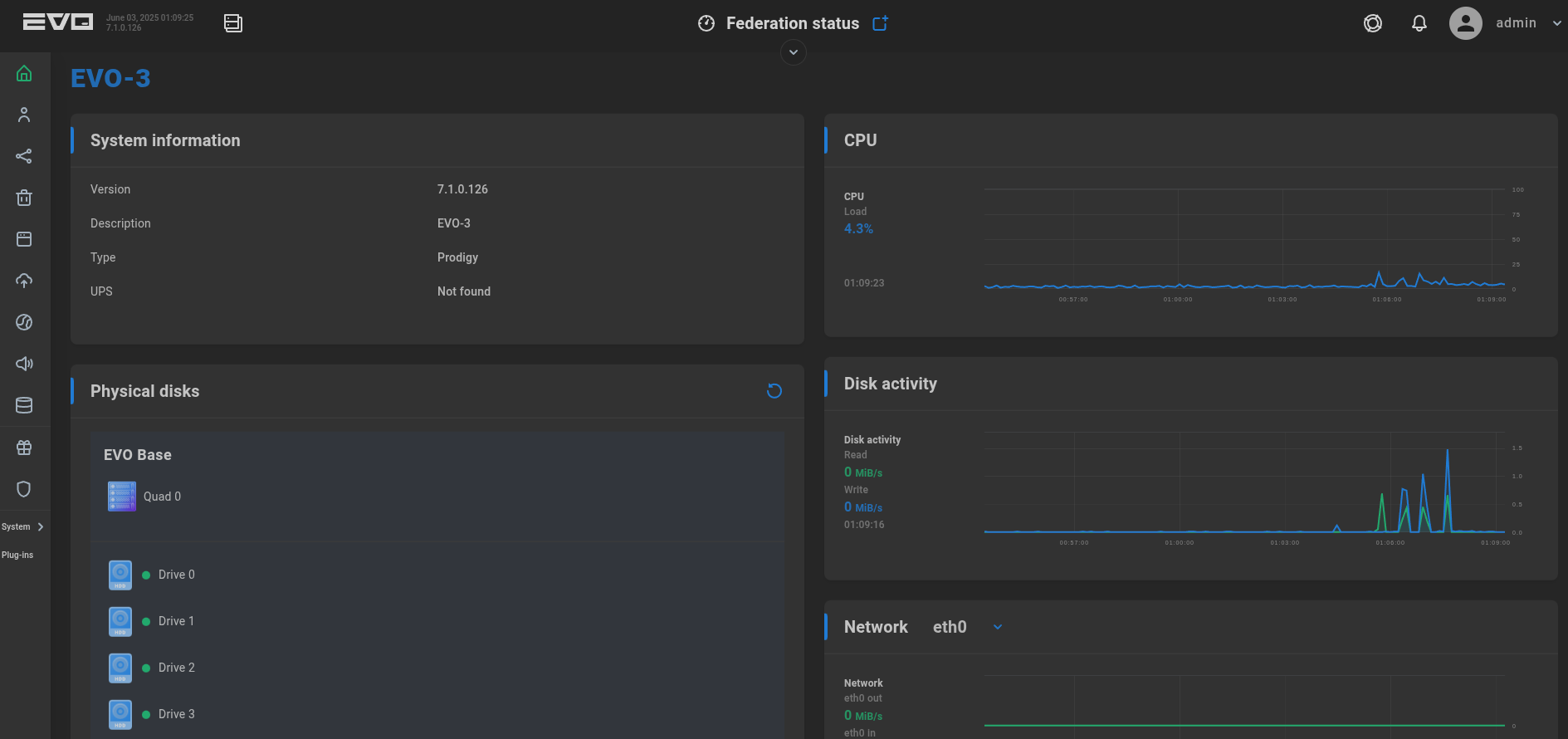
Task: Click the Disk activity graph
Action: click(1244, 482)
